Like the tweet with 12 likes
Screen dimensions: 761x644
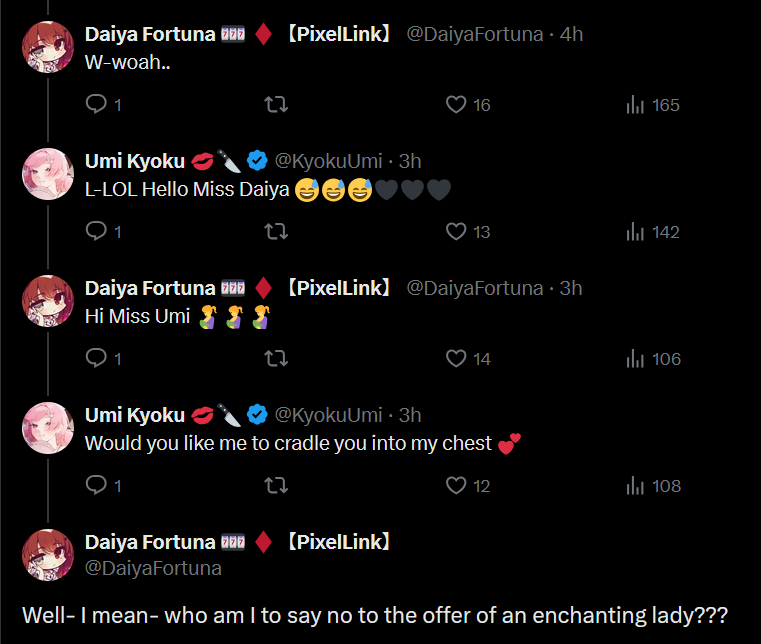pyautogui.click(x=456, y=486)
